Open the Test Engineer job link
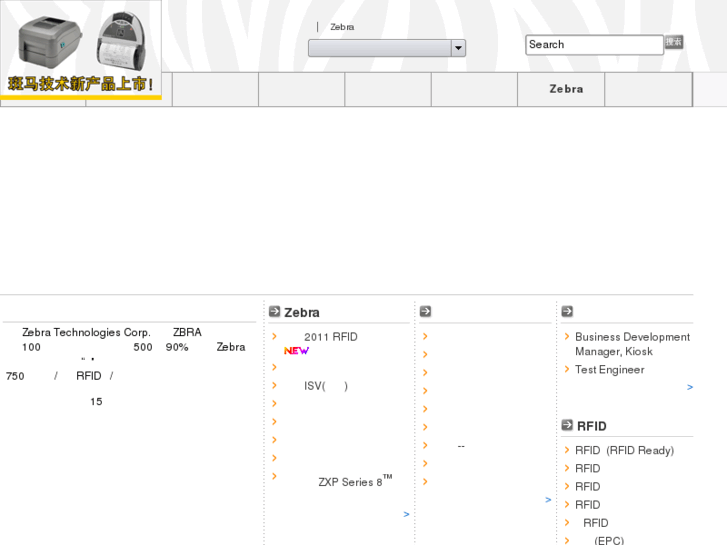 click(610, 370)
